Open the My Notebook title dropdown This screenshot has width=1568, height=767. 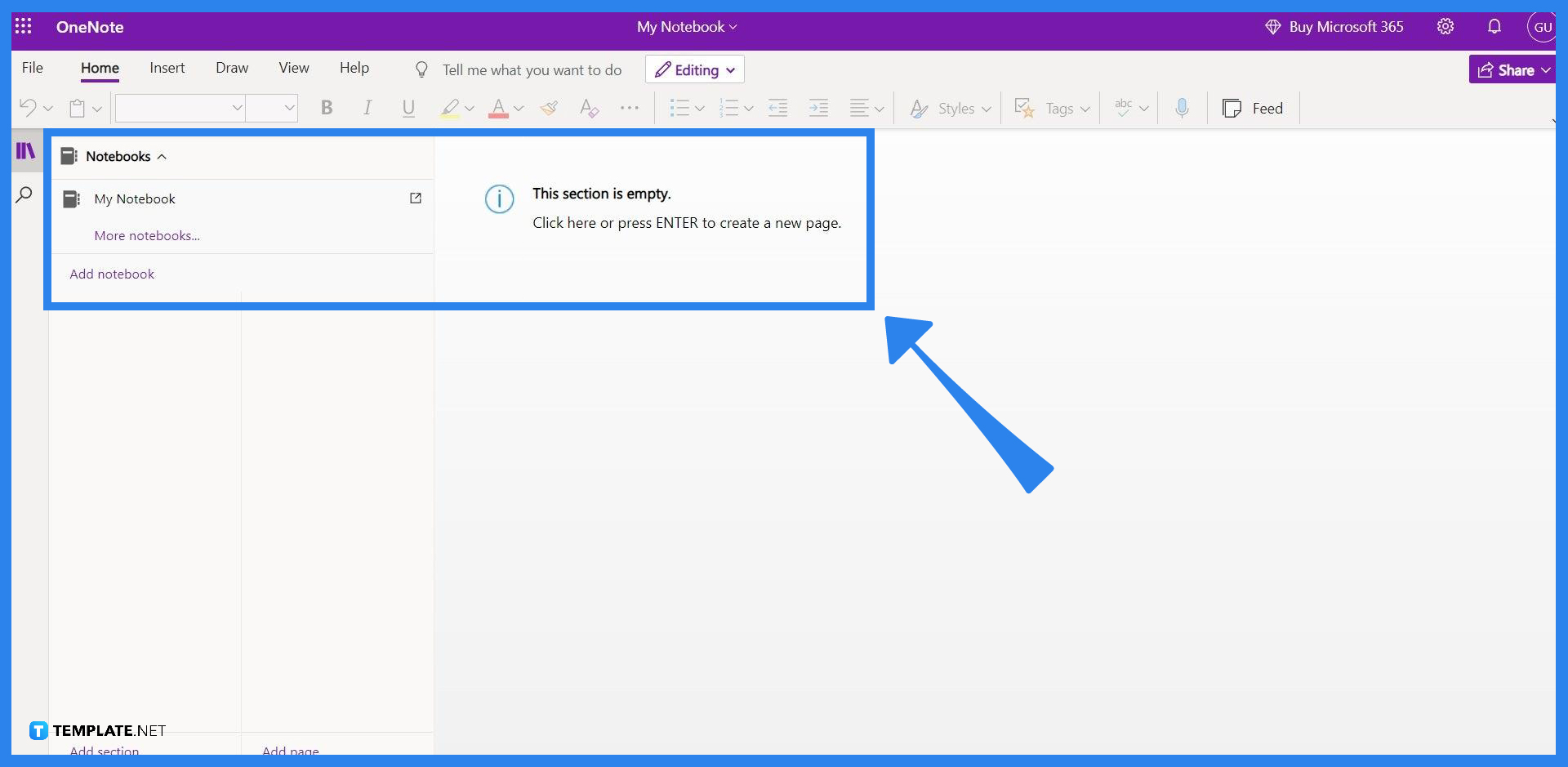(686, 26)
